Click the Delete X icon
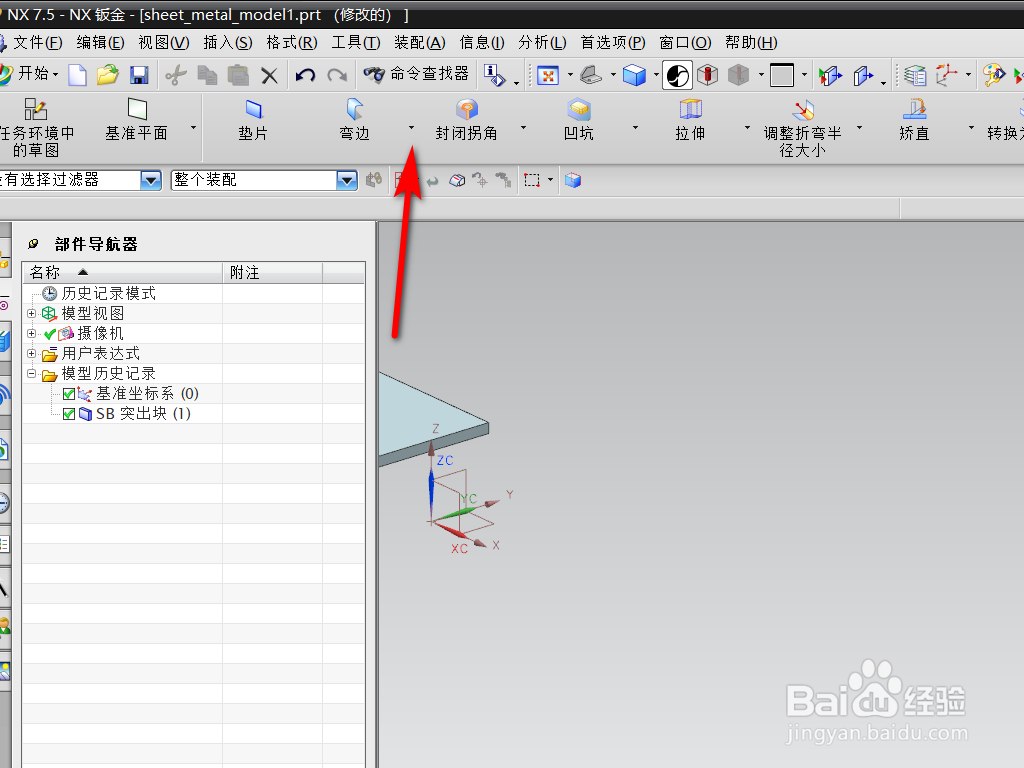The height and width of the screenshot is (768, 1024). (x=269, y=76)
